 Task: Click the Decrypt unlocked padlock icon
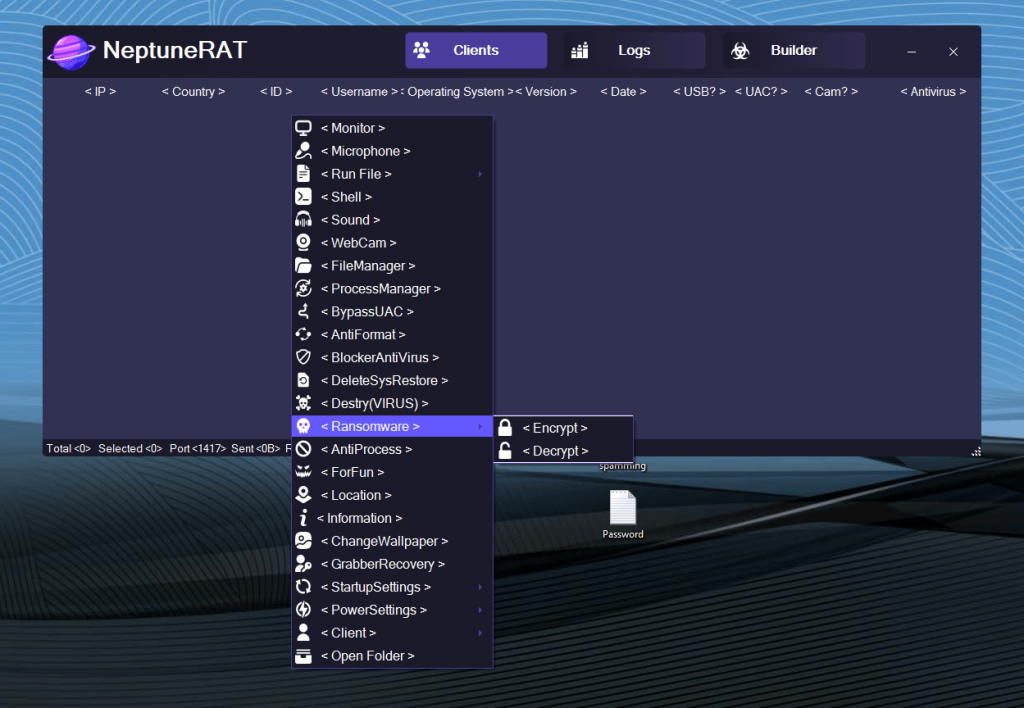click(x=506, y=450)
